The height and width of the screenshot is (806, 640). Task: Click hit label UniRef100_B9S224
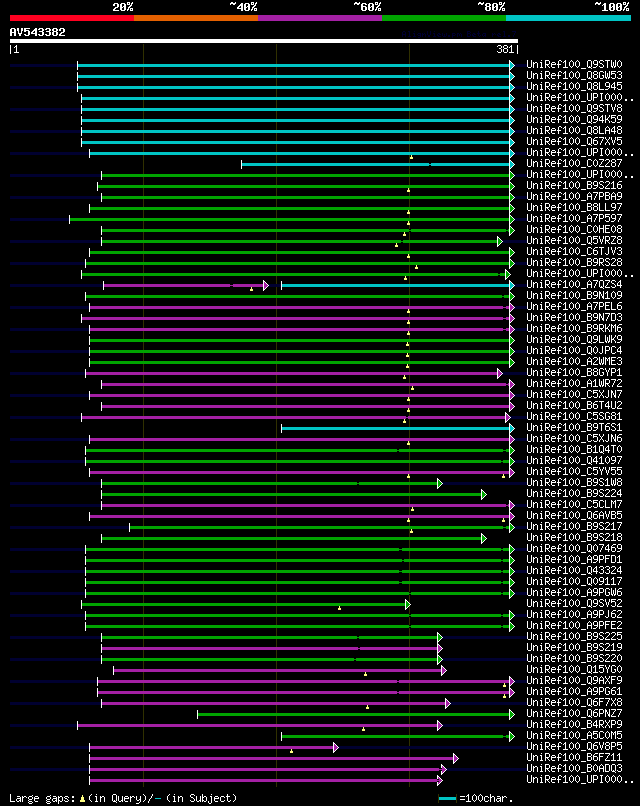[x=574, y=493]
